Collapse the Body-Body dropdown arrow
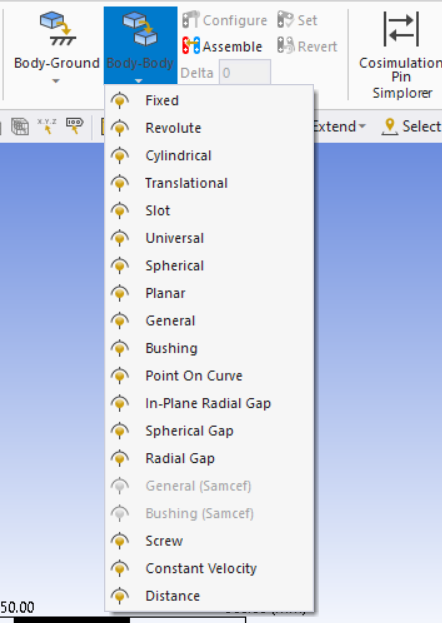 pos(138,81)
